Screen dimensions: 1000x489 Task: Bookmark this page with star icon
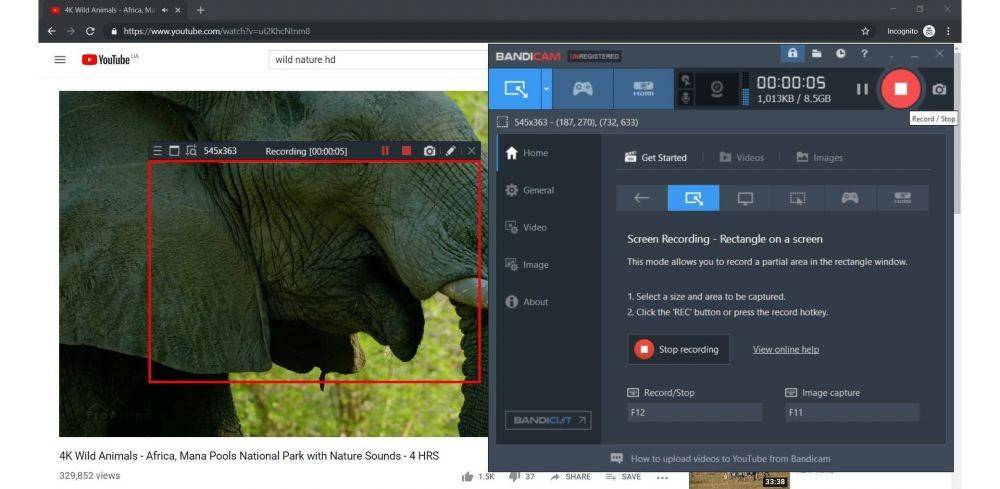(865, 31)
